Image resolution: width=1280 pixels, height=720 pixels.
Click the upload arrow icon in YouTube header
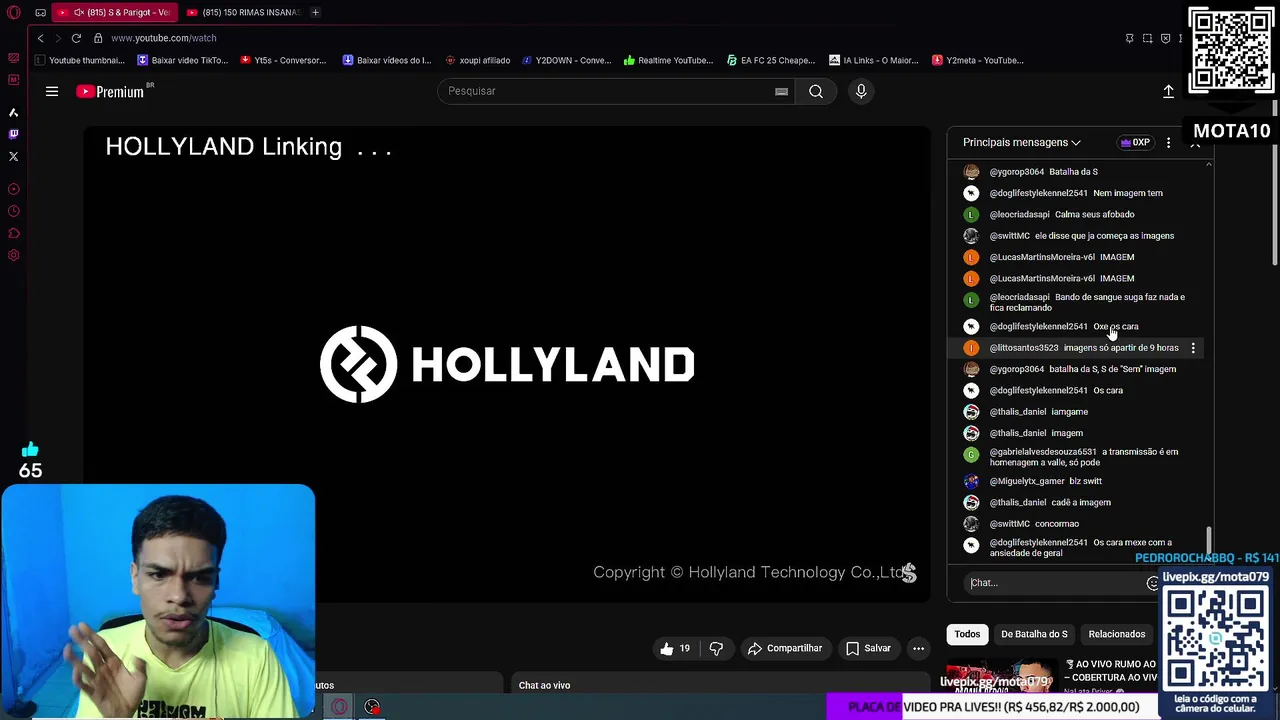click(x=1168, y=91)
